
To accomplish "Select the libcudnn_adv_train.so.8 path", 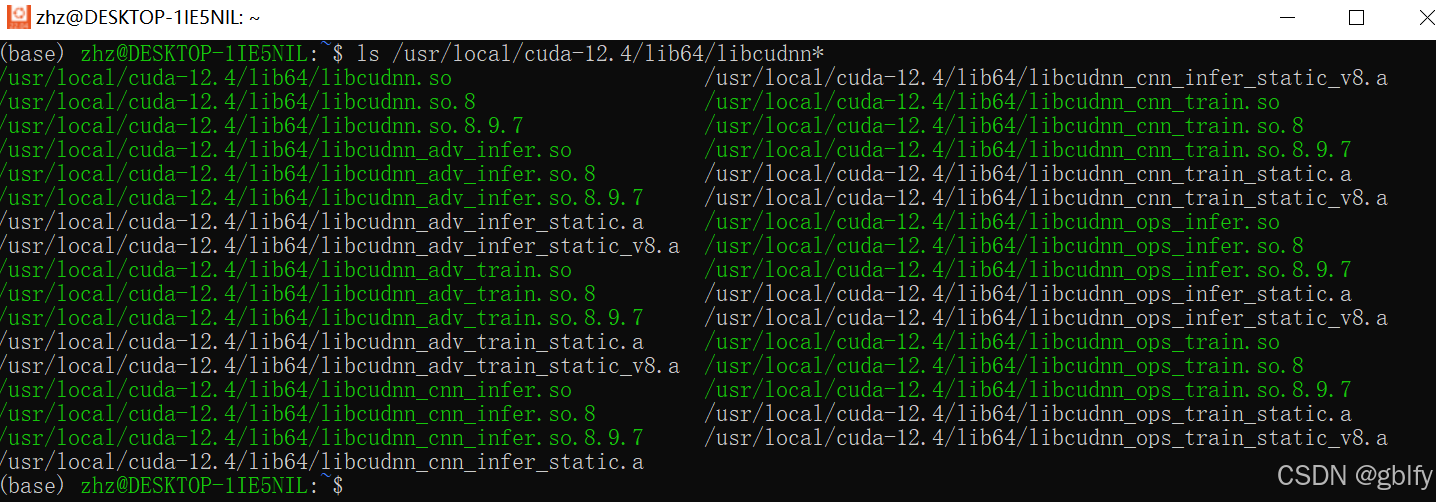I will (298, 294).
